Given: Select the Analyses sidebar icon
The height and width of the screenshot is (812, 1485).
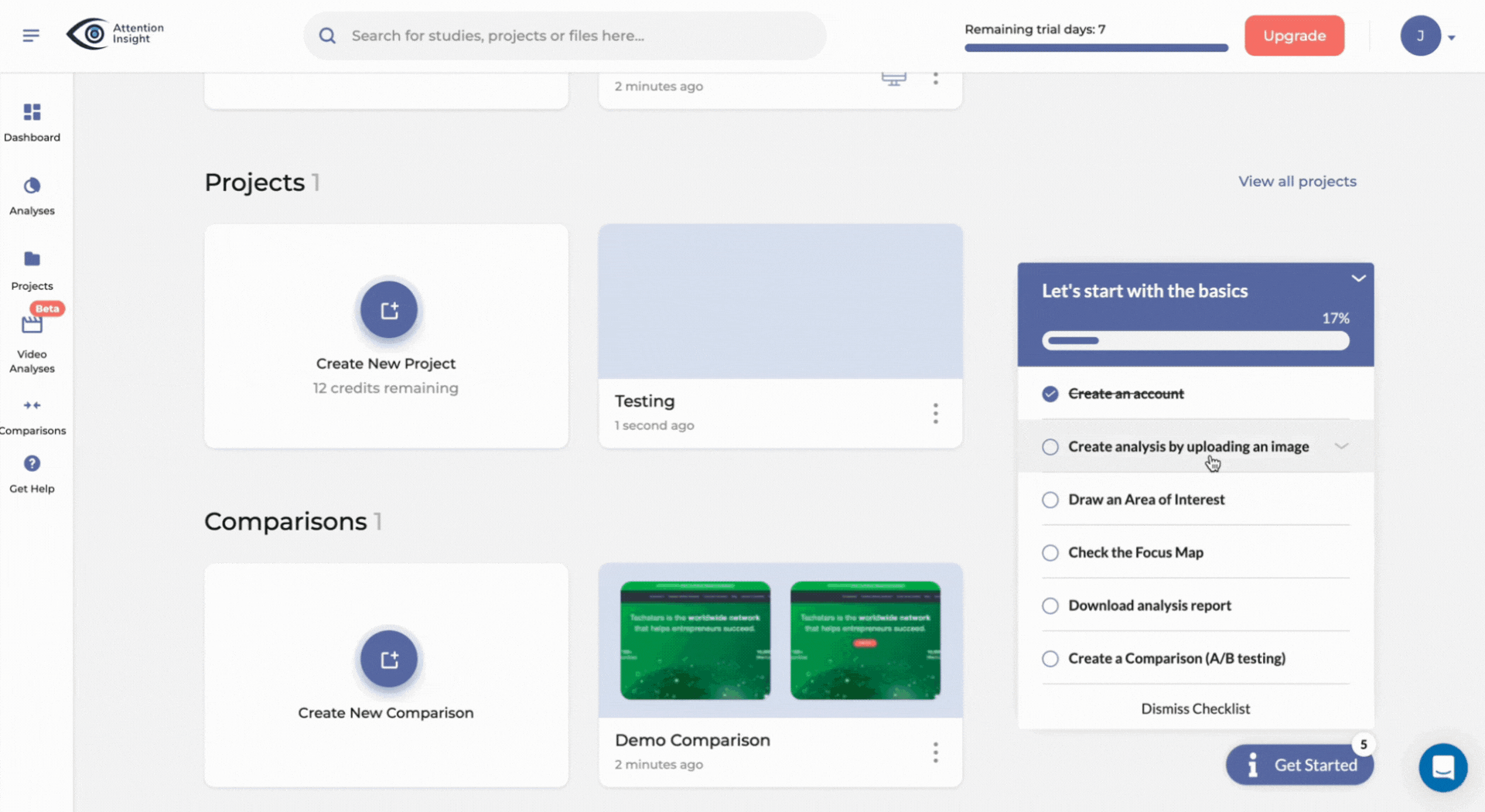Looking at the screenshot, I should [x=32, y=186].
